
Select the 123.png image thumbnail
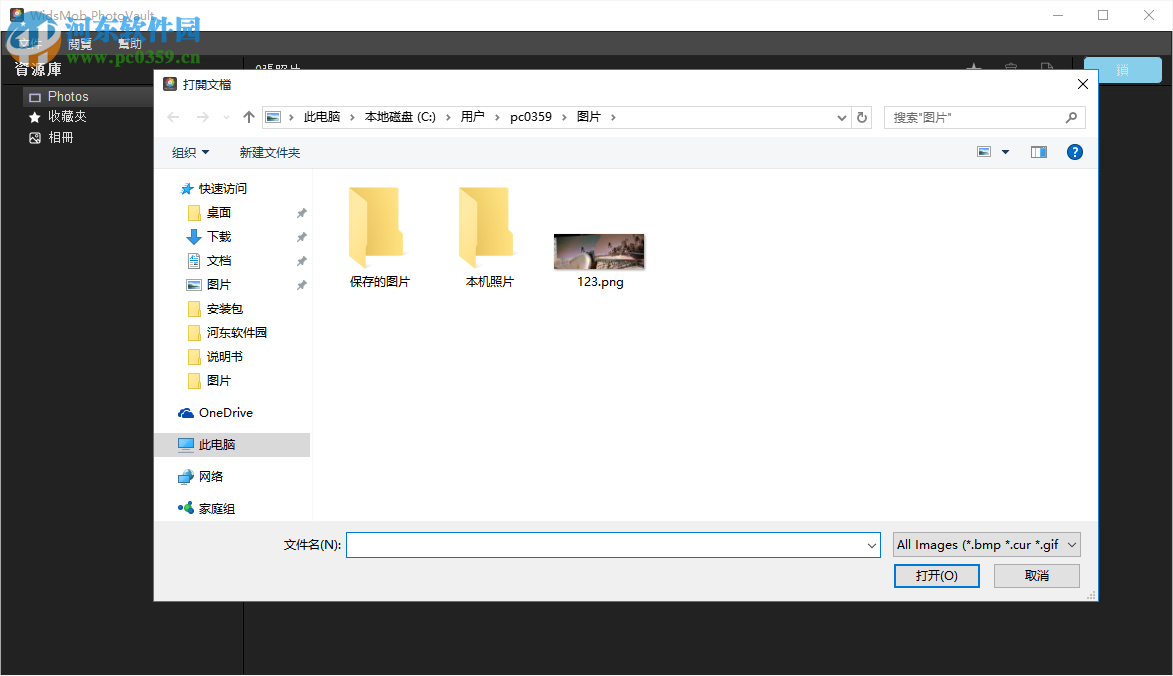598,251
